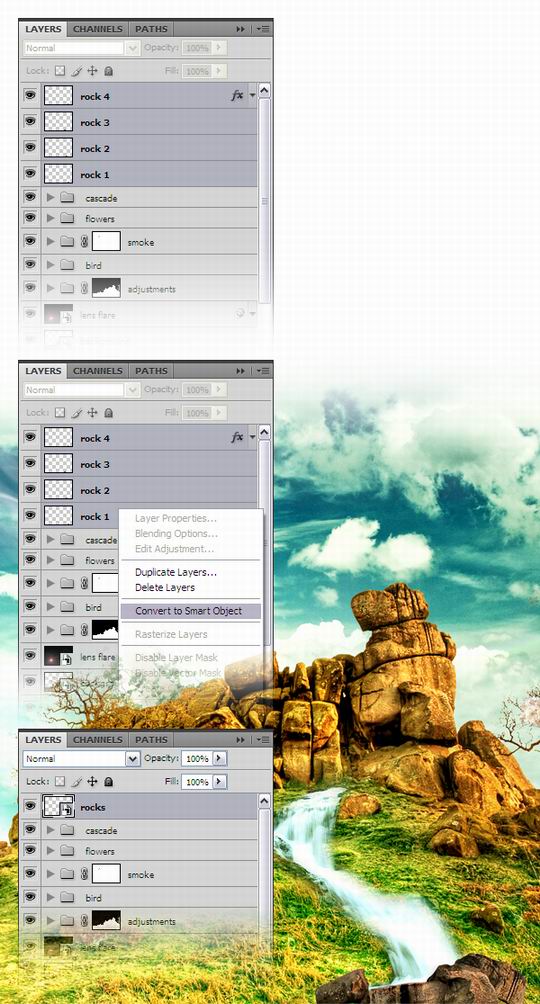540x1004 pixels.
Task: Click Rasterize Layers in the context menu
Action: (x=171, y=635)
